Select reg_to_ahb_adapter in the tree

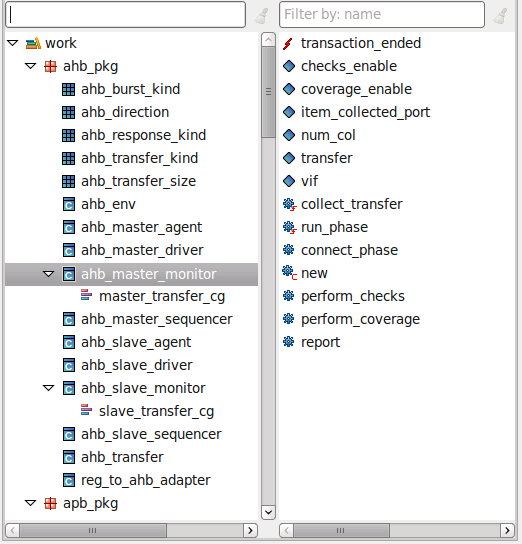coord(146,481)
